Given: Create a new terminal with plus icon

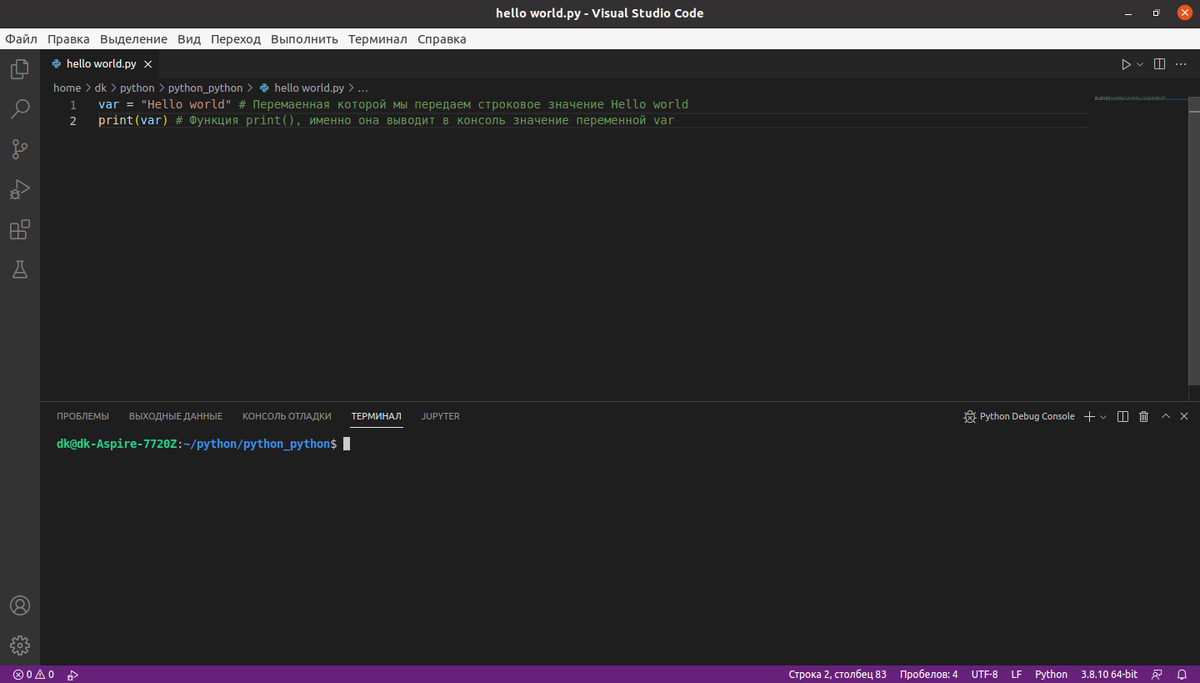Looking at the screenshot, I should coord(1089,416).
